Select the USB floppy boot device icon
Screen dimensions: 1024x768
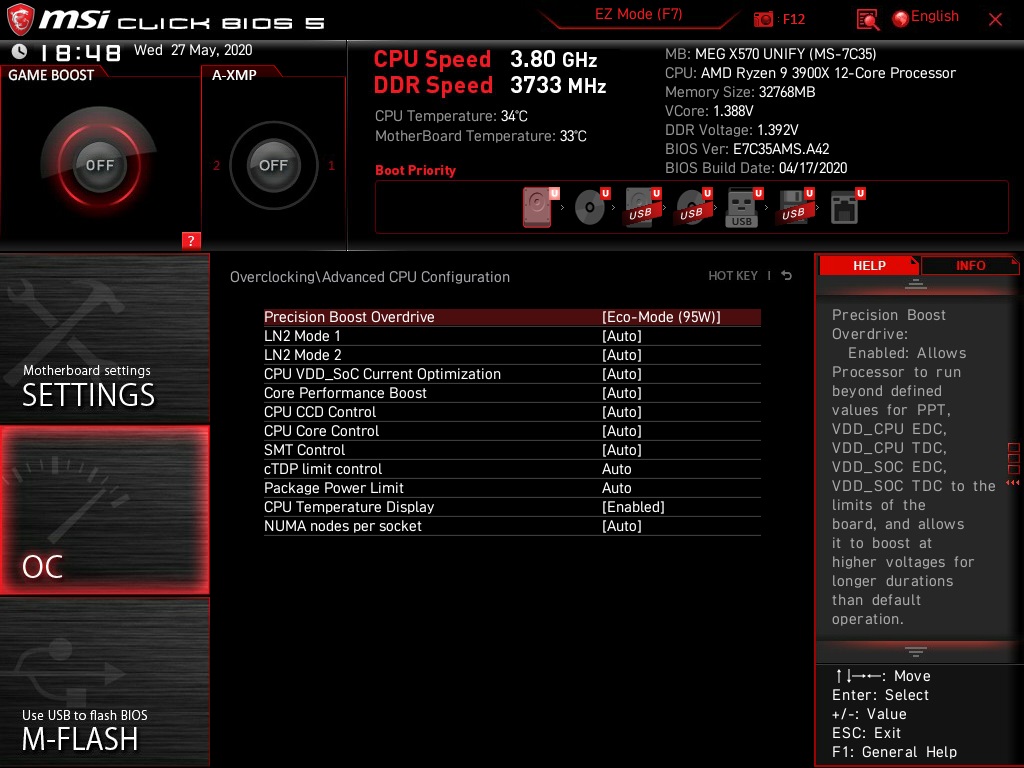[793, 207]
